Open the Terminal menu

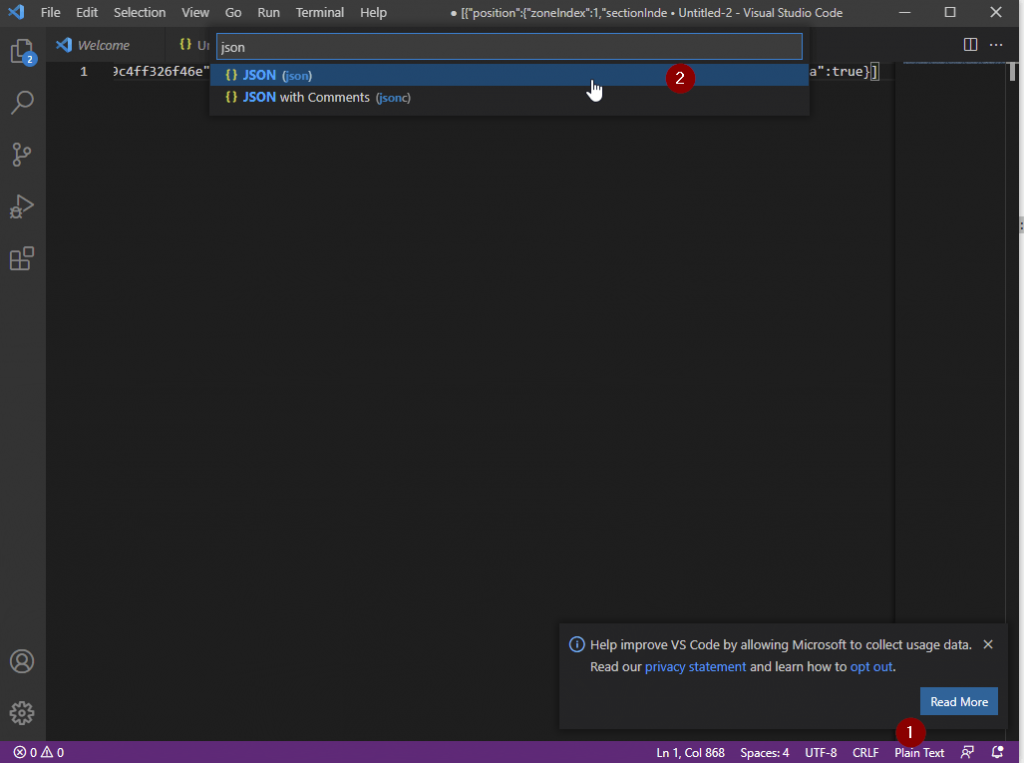point(319,12)
